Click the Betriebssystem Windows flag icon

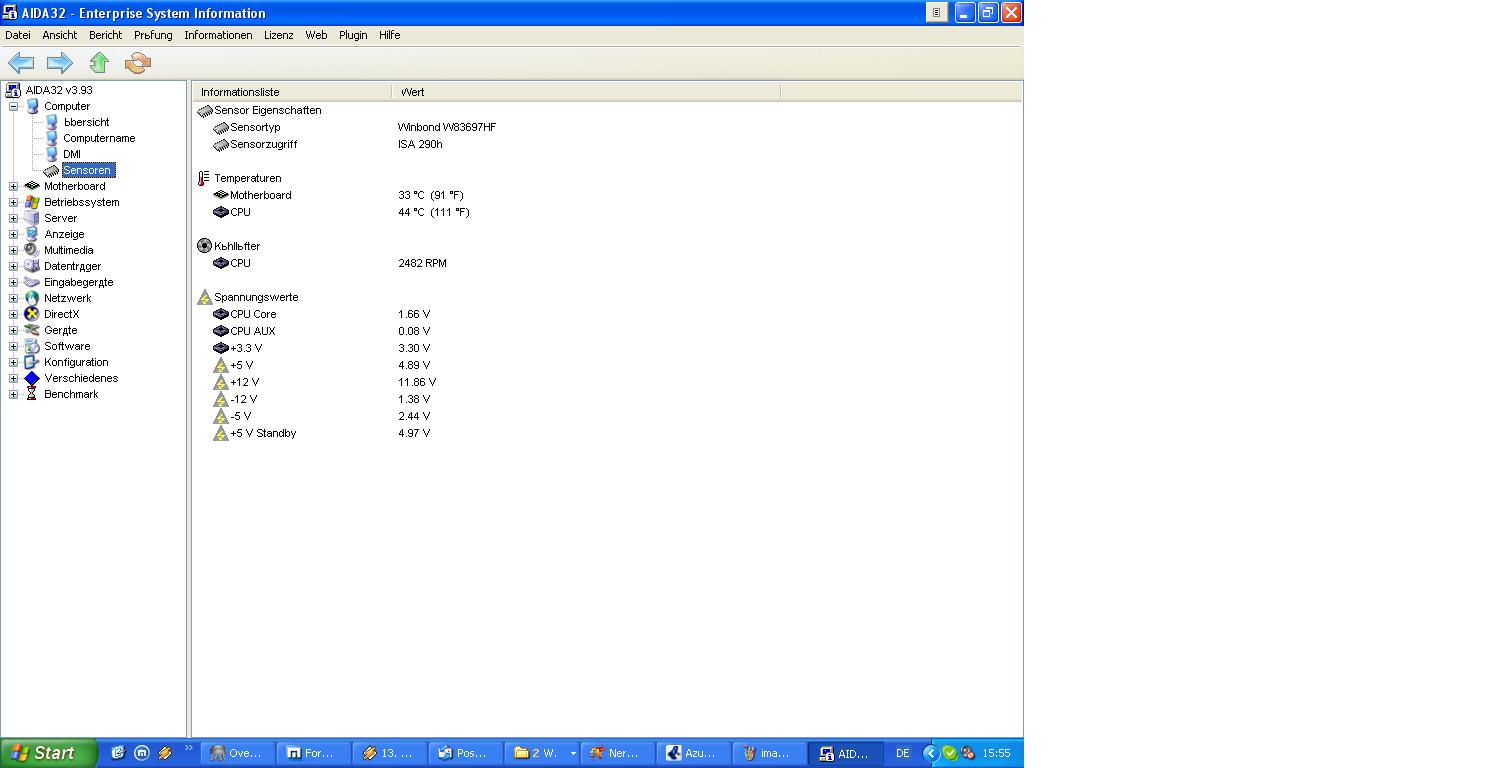32,202
